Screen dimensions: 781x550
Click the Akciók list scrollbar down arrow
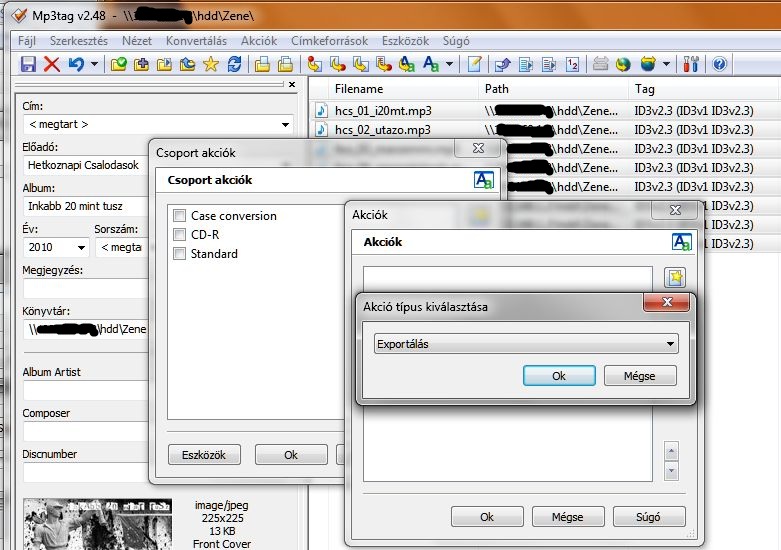click(671, 471)
